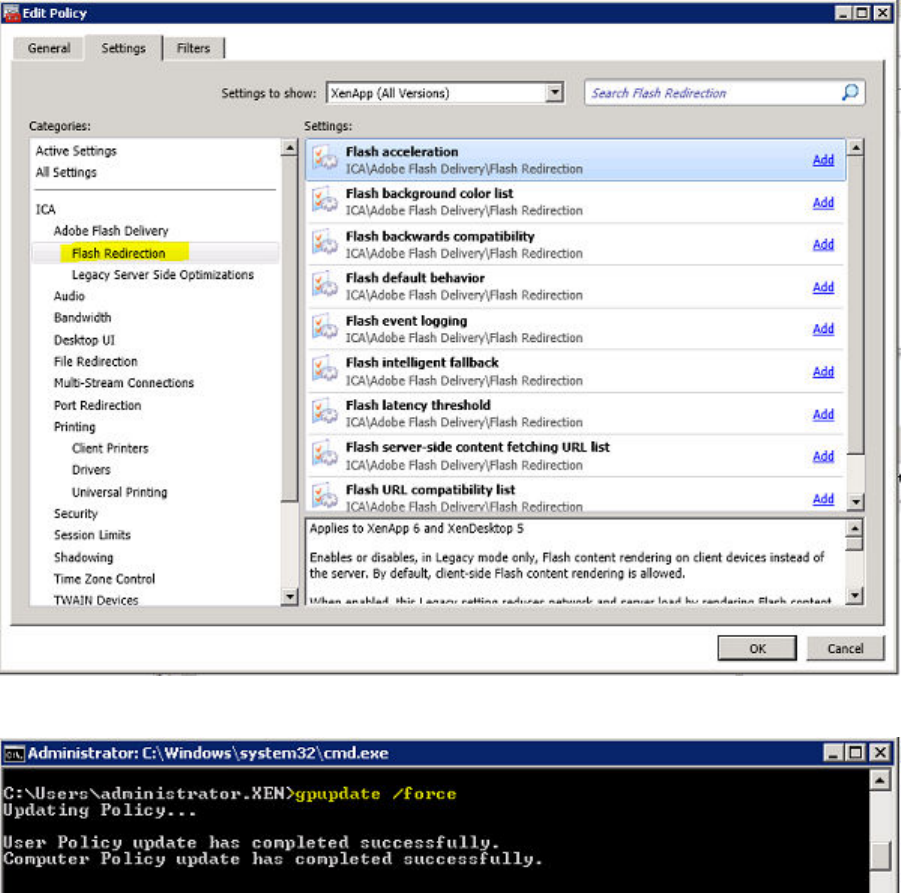The height and width of the screenshot is (893, 901).
Task: Click the Cancel button
Action: (x=845, y=648)
